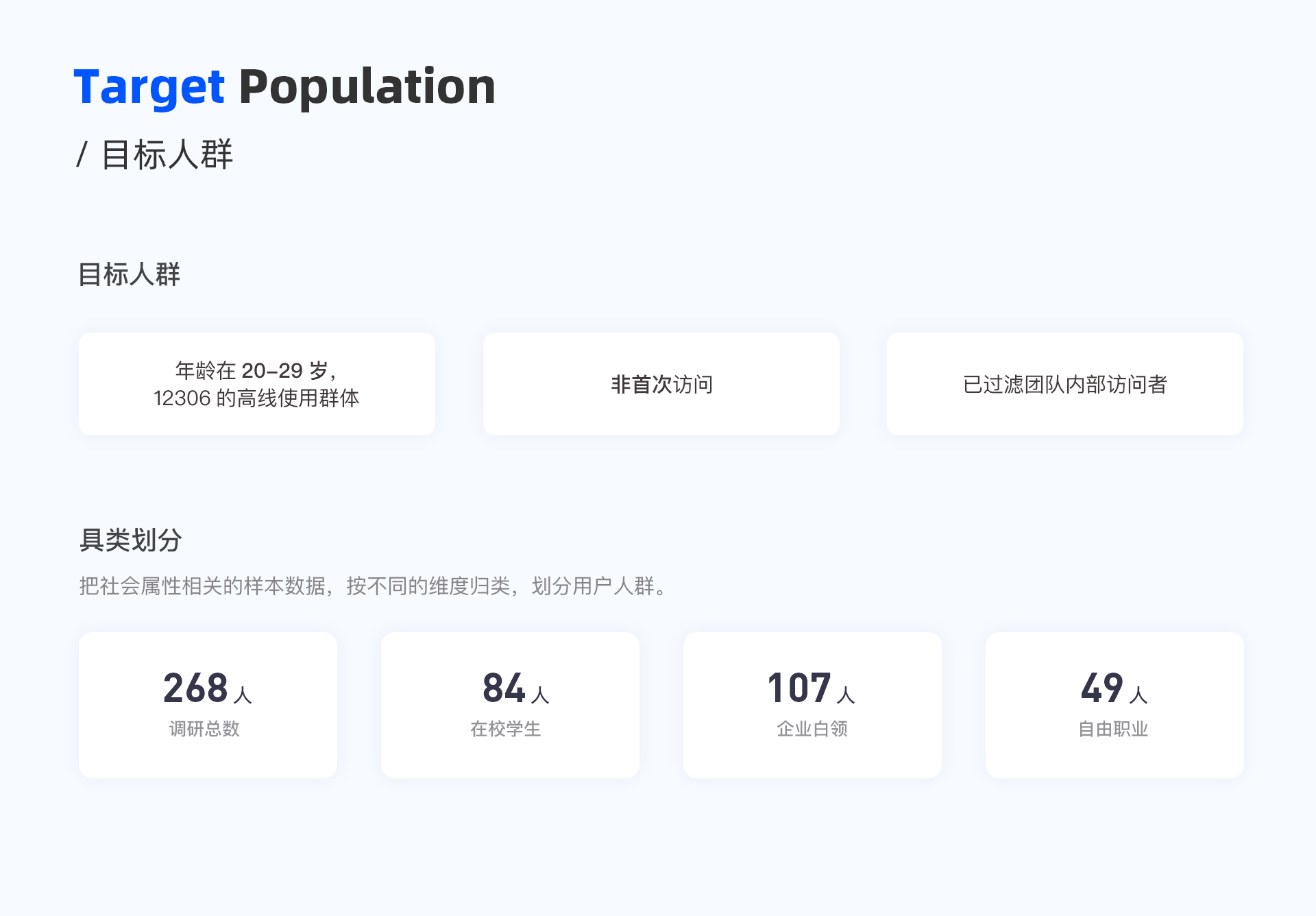Click the '目标人群' section heading
Screen dimensions: 1316x916
[129, 274]
